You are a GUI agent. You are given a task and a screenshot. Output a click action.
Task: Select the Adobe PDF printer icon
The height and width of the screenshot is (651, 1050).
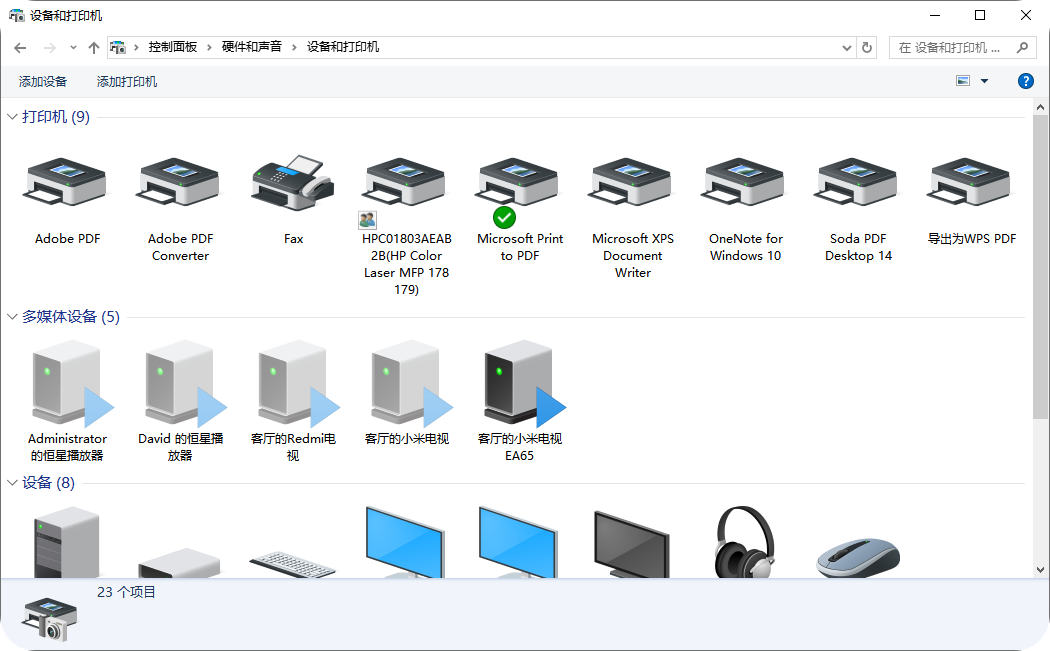click(x=66, y=182)
